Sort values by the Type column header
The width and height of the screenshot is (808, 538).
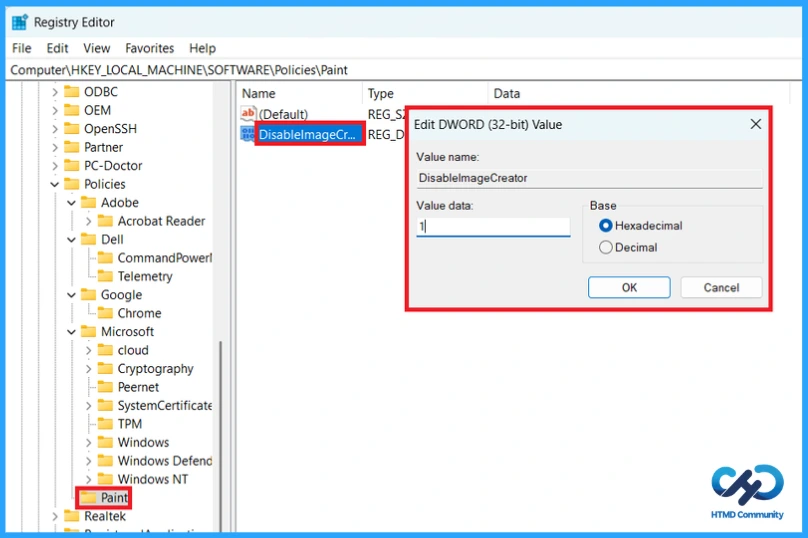tap(426, 93)
